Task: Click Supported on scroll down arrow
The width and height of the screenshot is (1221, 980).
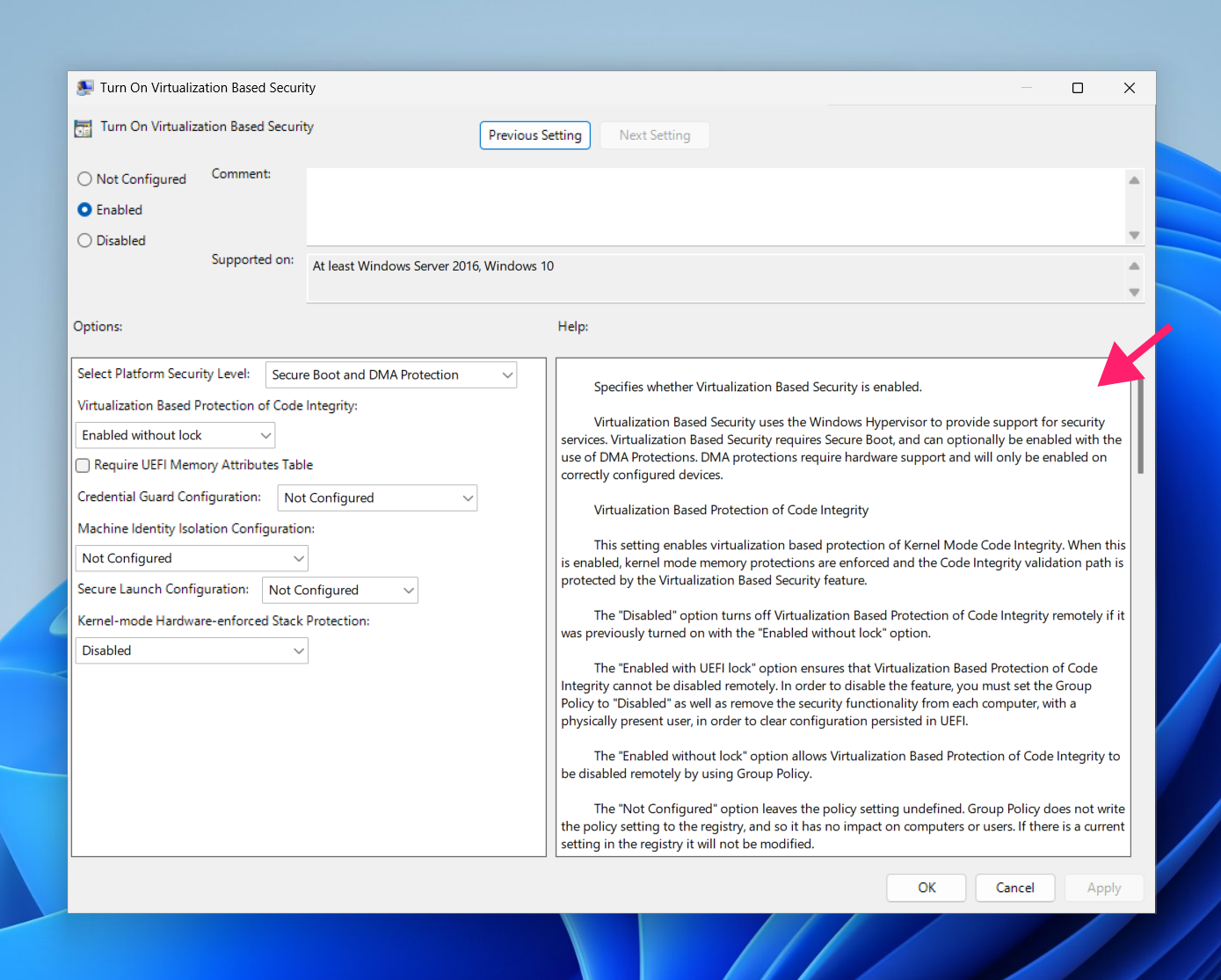Action: (x=1135, y=292)
